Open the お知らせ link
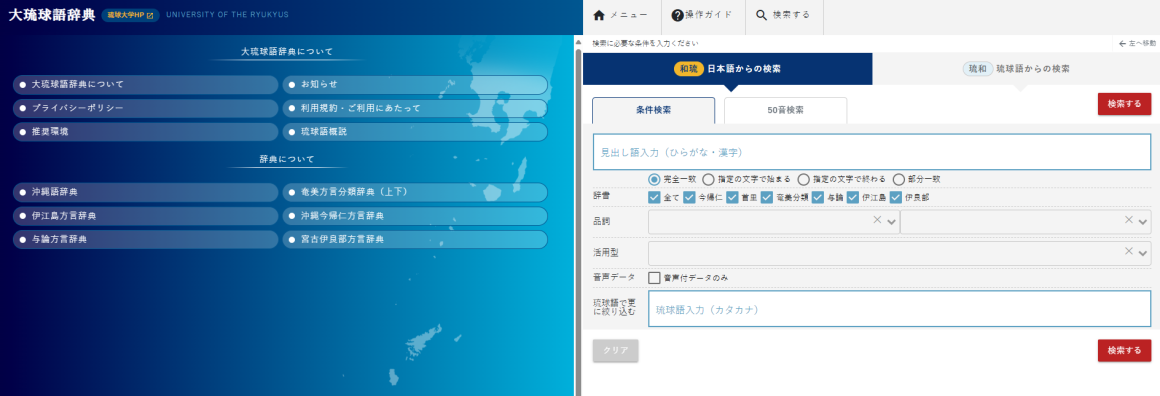Screen dimensions: 1160x396 (x=415, y=84)
